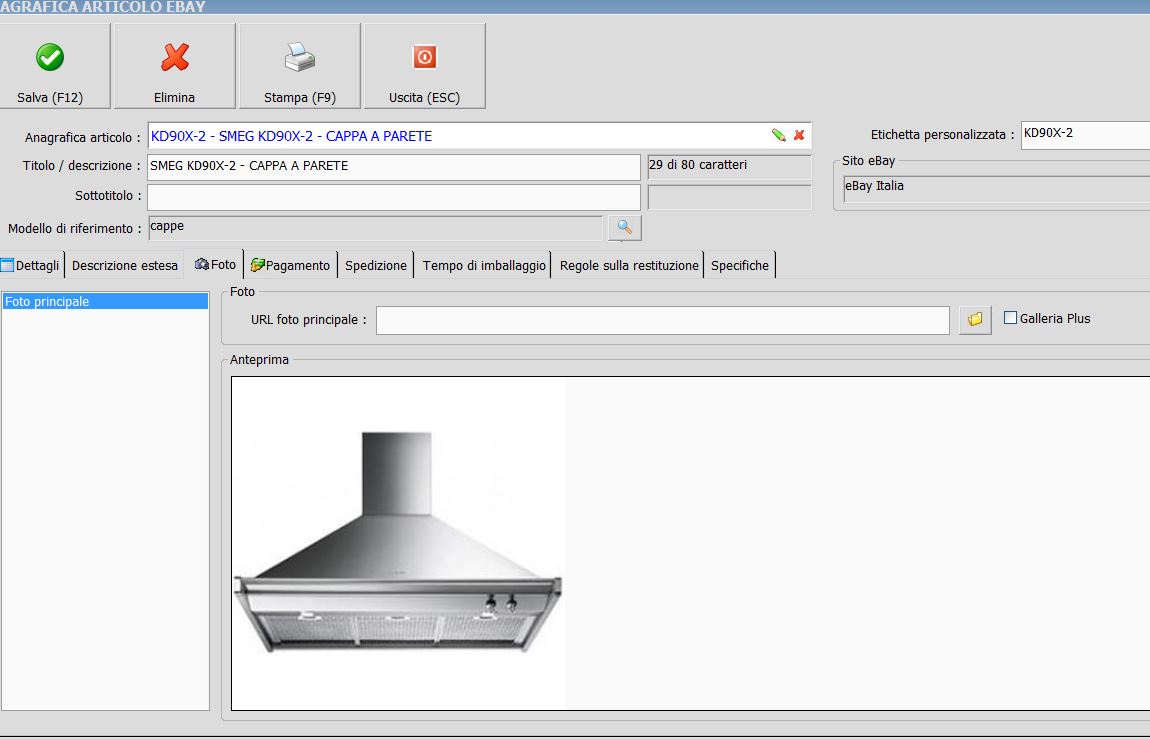
Task: Click the green pencil edit icon in Anagrafica articolo
Action: [778, 135]
